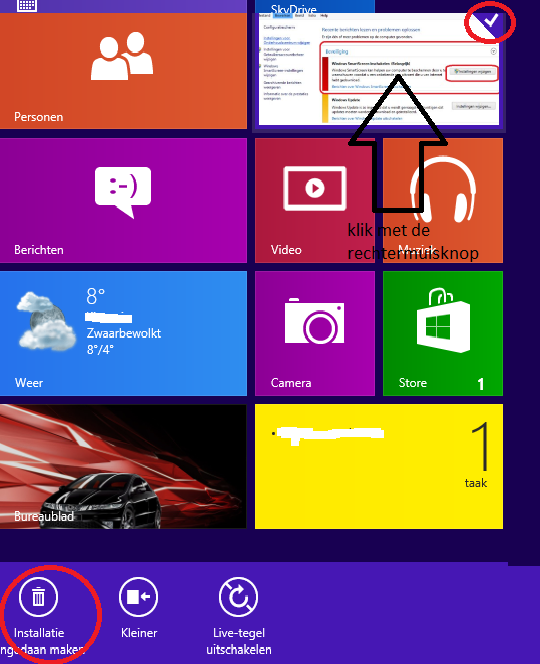The width and height of the screenshot is (540, 664).
Task: Click the trash icon for Installatie ongedaan maken
Action: [x=38, y=597]
